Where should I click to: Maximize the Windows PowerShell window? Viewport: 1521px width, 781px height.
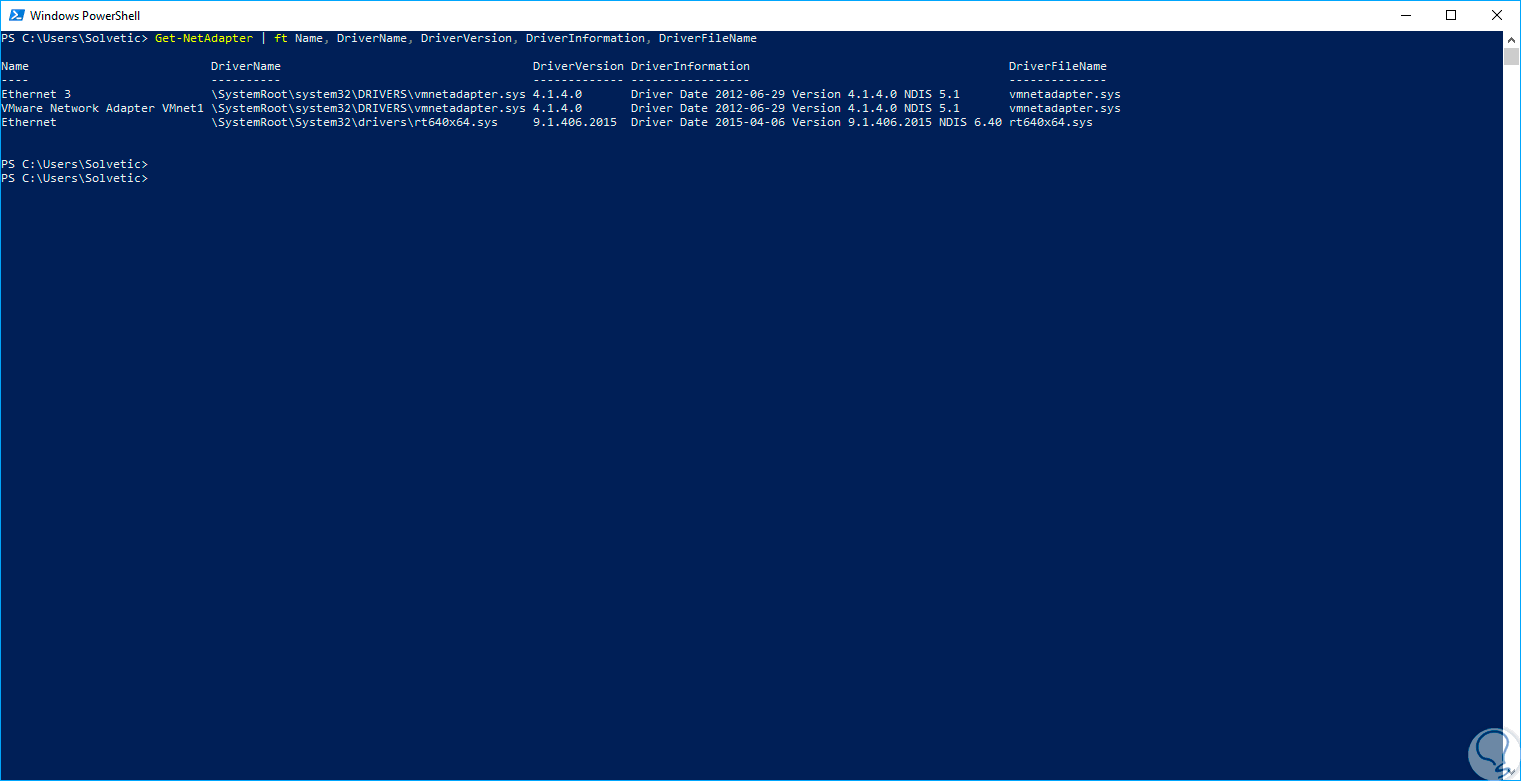click(1451, 15)
